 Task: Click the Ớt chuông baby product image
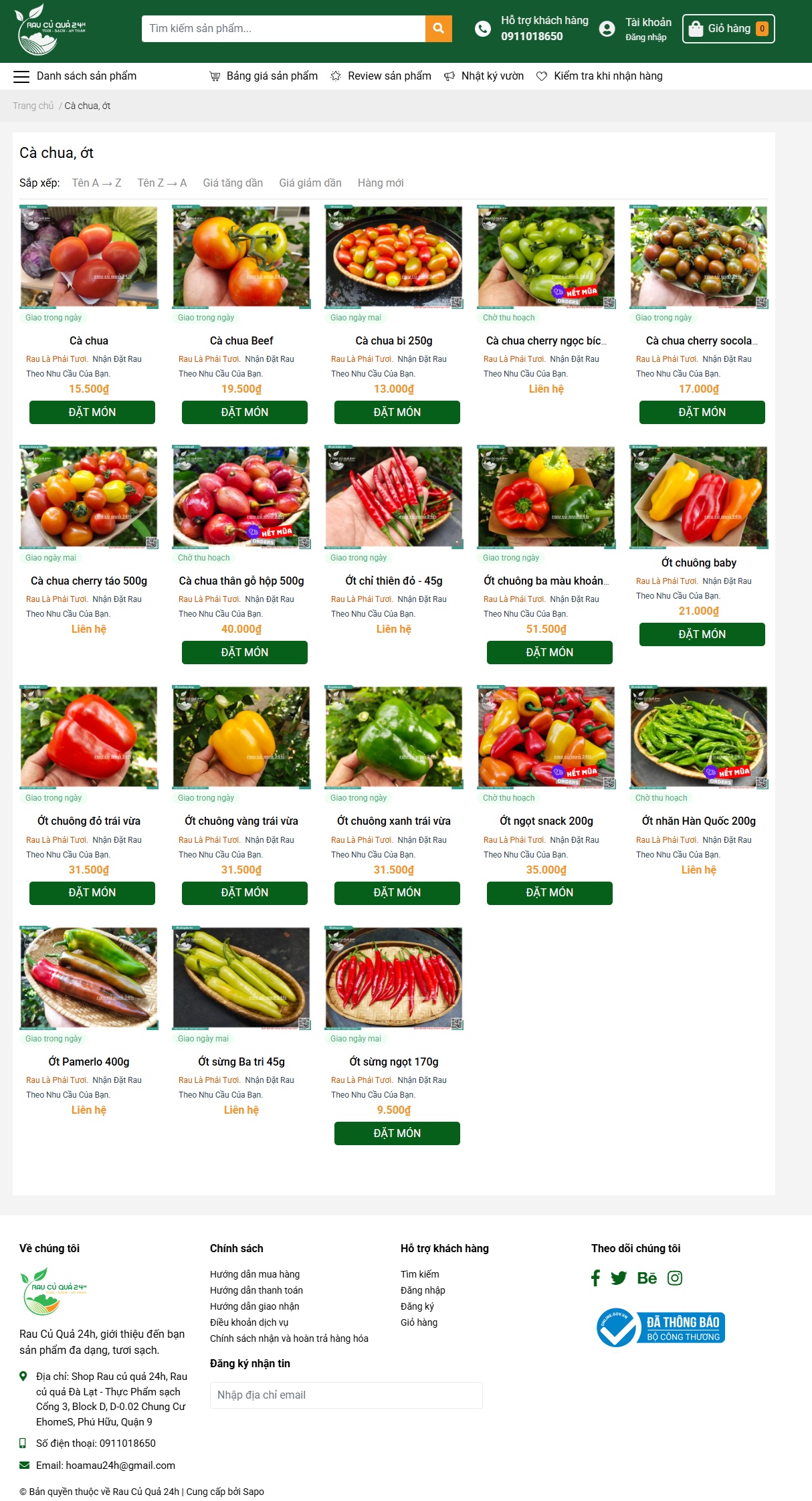[x=699, y=497]
